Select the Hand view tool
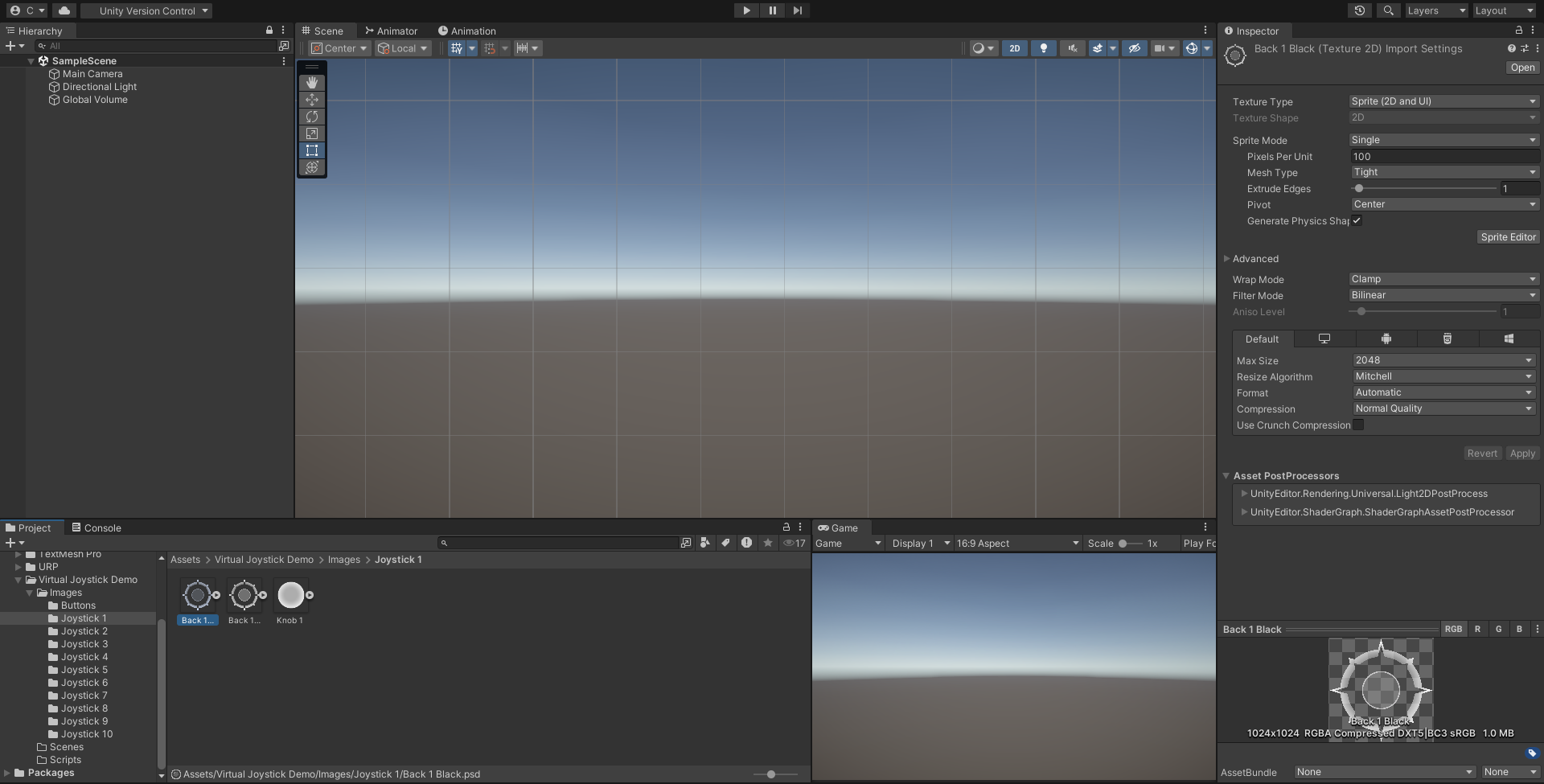 312,83
